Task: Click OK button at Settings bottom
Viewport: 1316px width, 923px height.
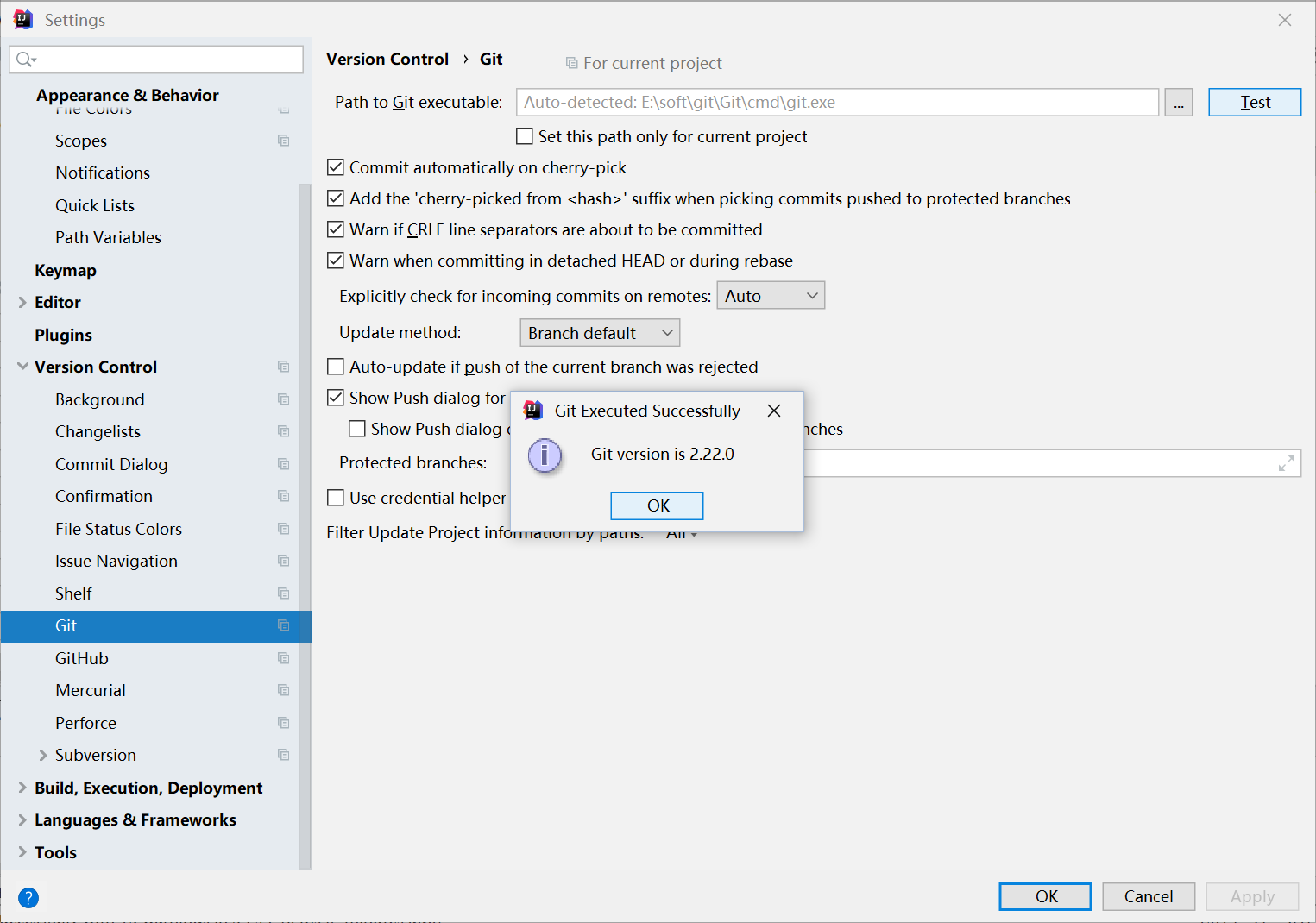Action: tap(1045, 896)
